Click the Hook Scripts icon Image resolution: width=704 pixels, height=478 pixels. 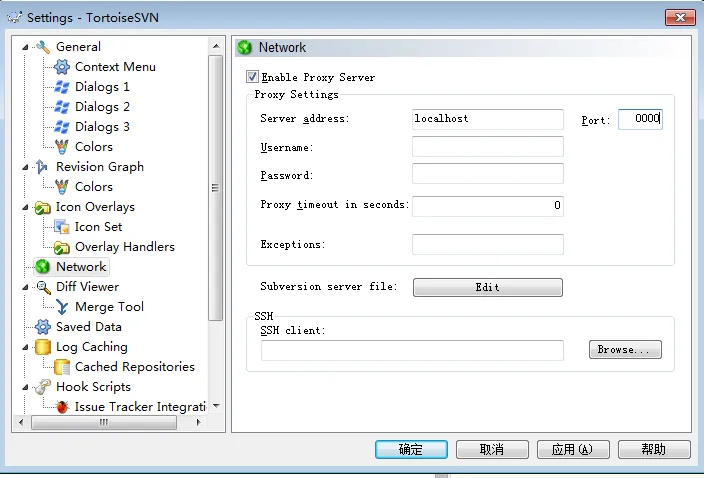click(x=43, y=387)
